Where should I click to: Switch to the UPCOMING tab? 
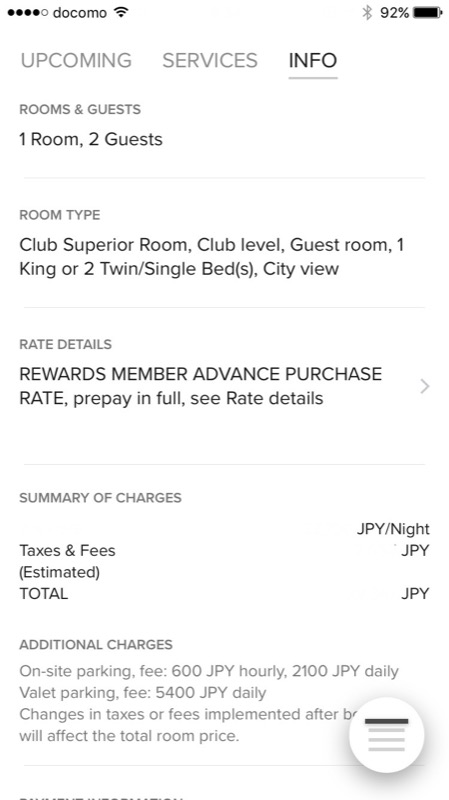coord(76,60)
